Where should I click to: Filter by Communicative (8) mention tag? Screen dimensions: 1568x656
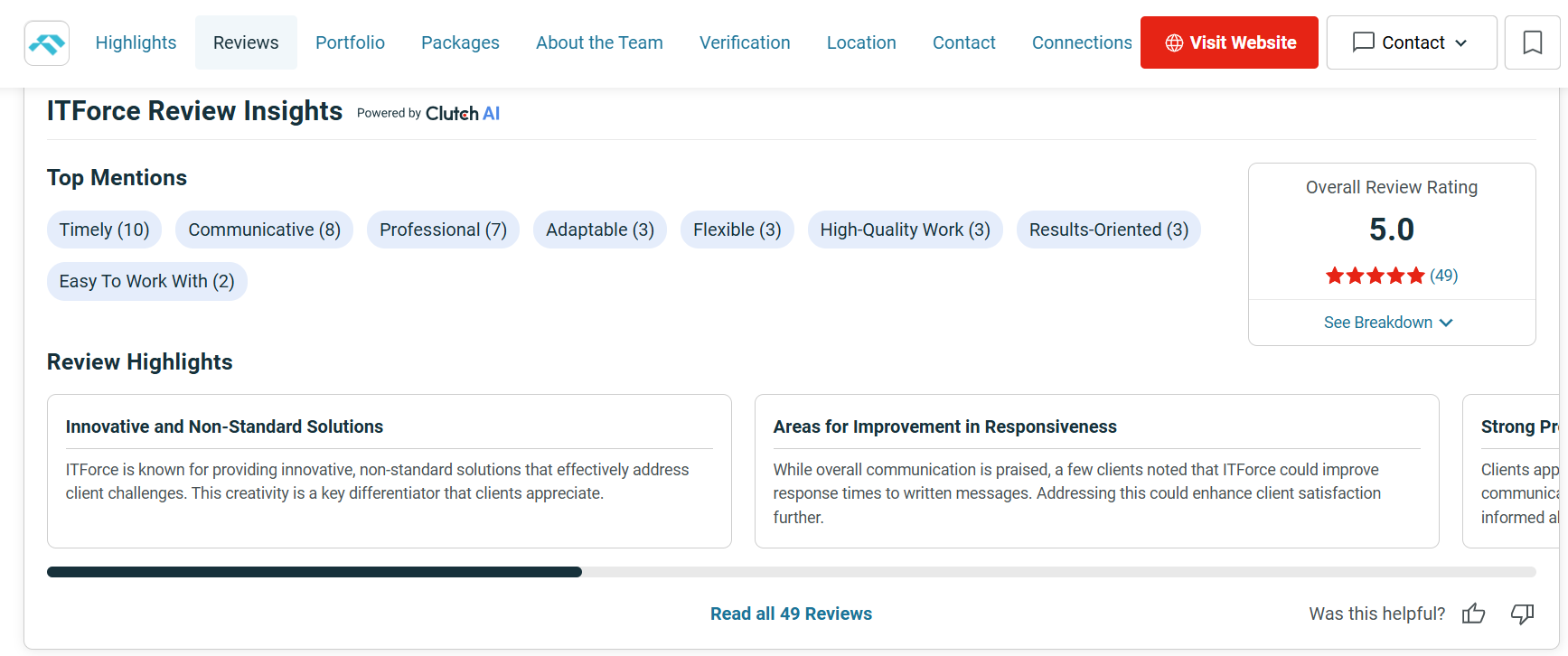264,230
